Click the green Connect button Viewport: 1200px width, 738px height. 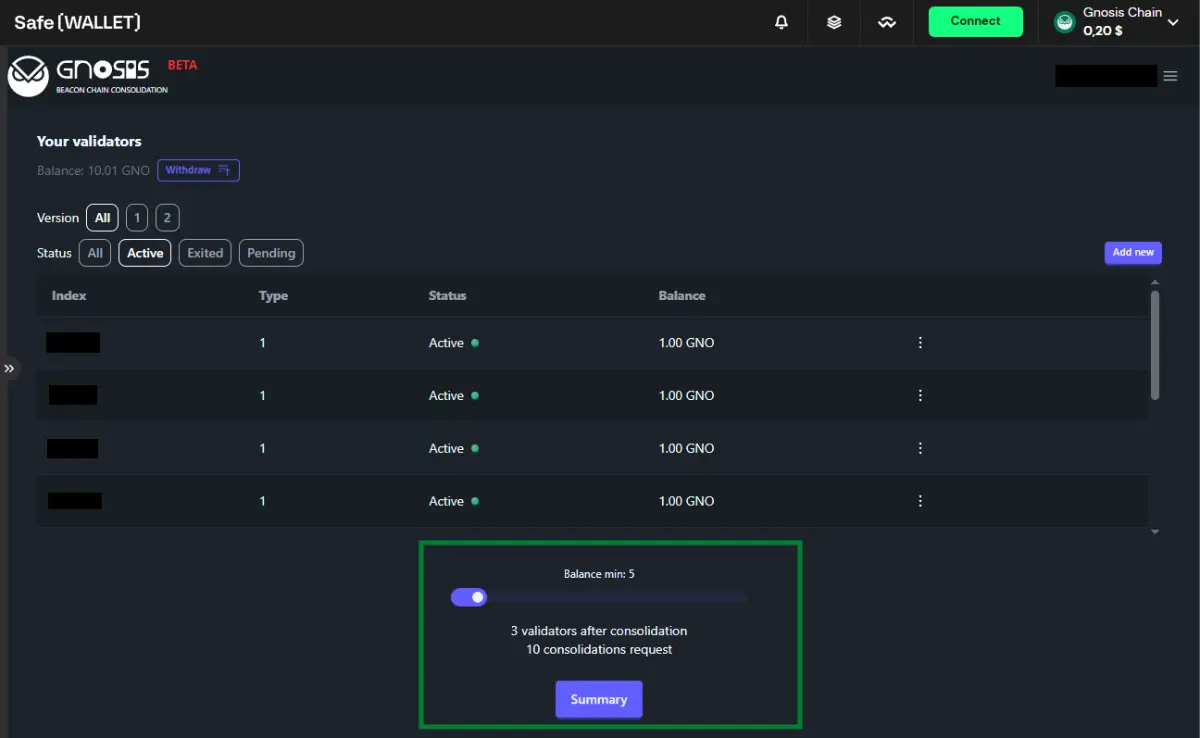click(x=975, y=21)
